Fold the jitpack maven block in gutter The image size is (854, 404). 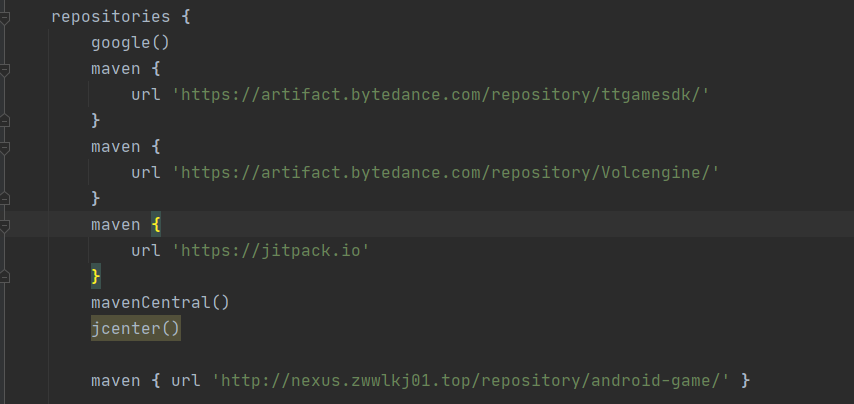4,226
